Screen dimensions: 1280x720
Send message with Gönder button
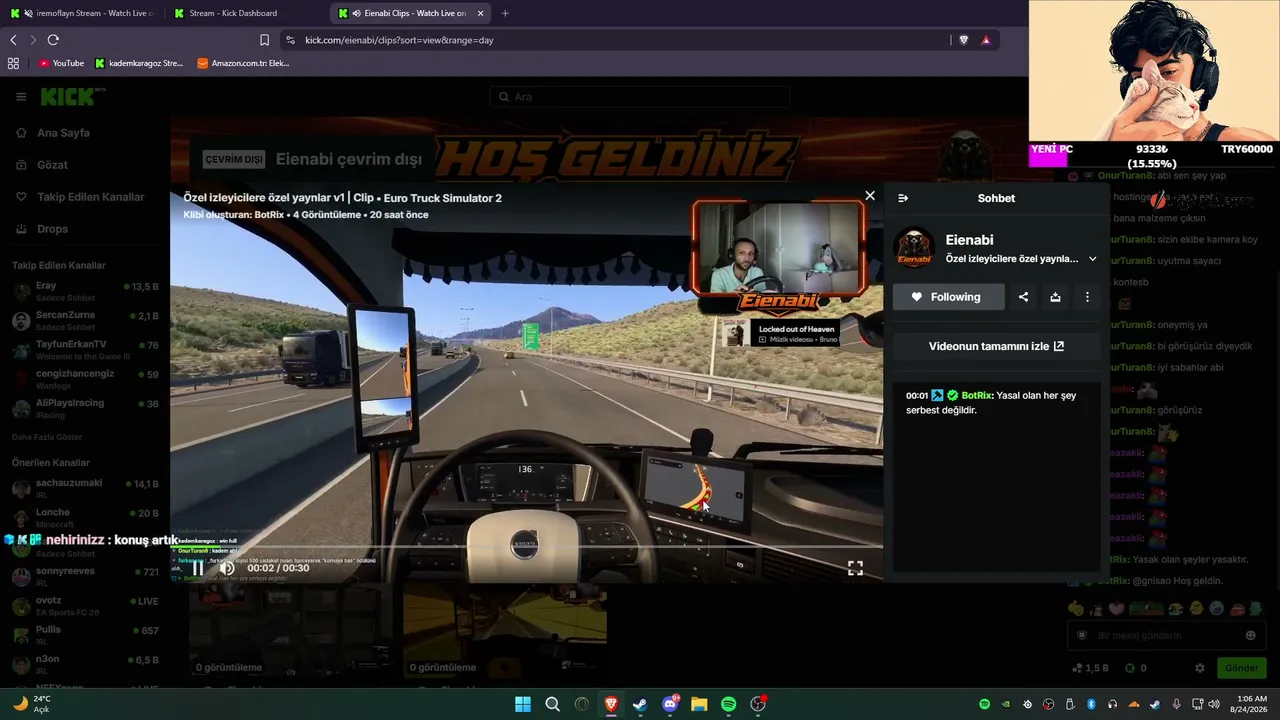coord(1241,668)
